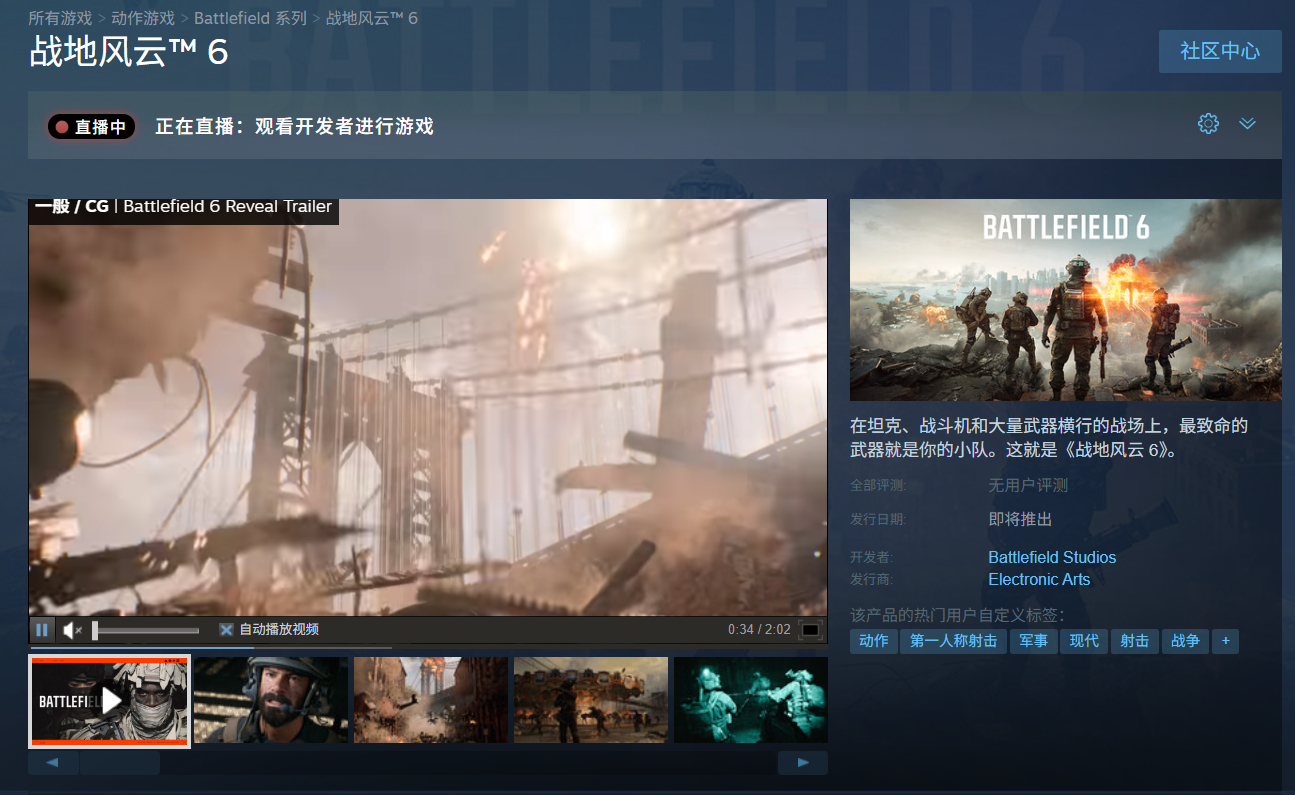1295x795 pixels.
Task: Open publisher Electronic Arts link
Action: click(1039, 579)
